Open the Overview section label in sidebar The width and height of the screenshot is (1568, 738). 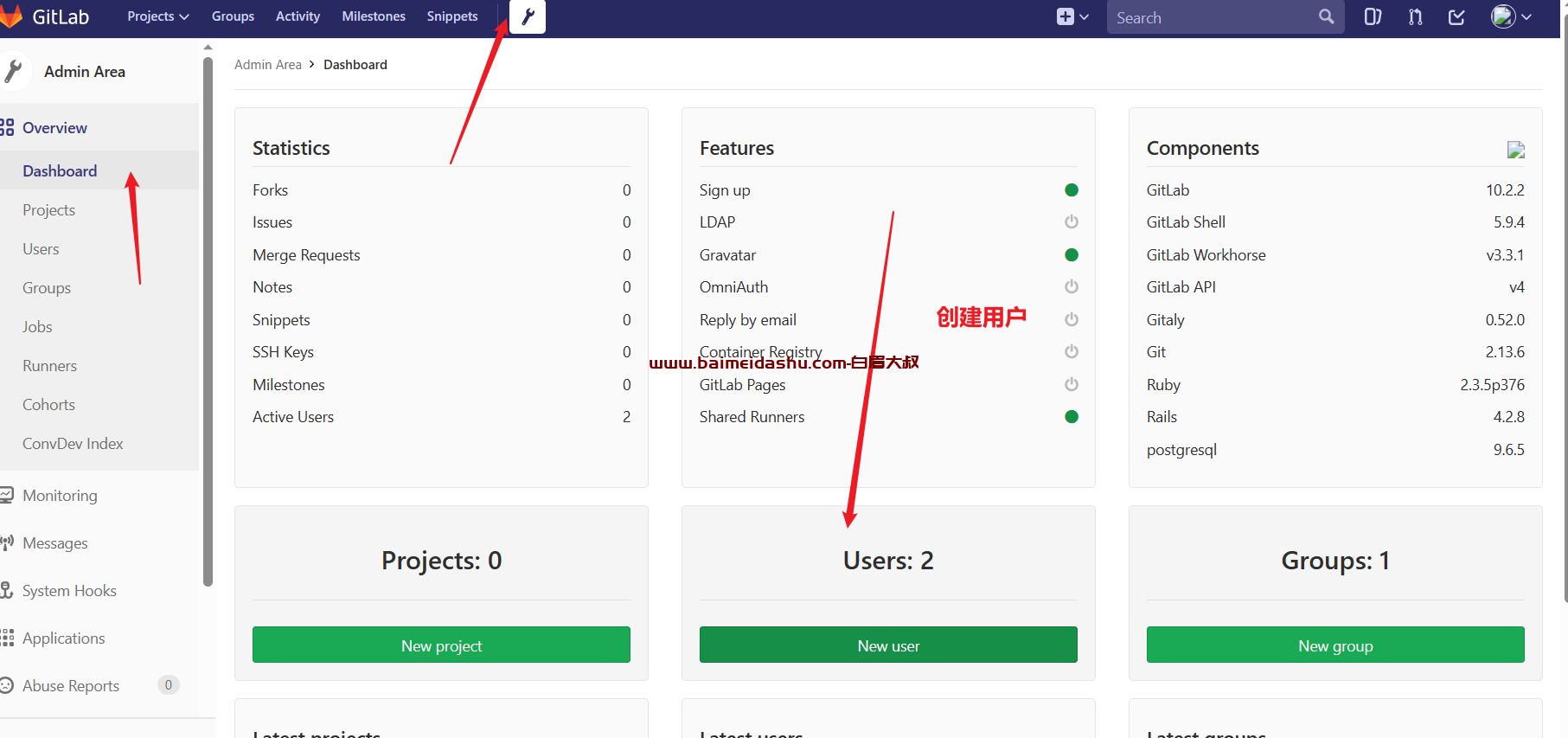pyautogui.click(x=54, y=128)
